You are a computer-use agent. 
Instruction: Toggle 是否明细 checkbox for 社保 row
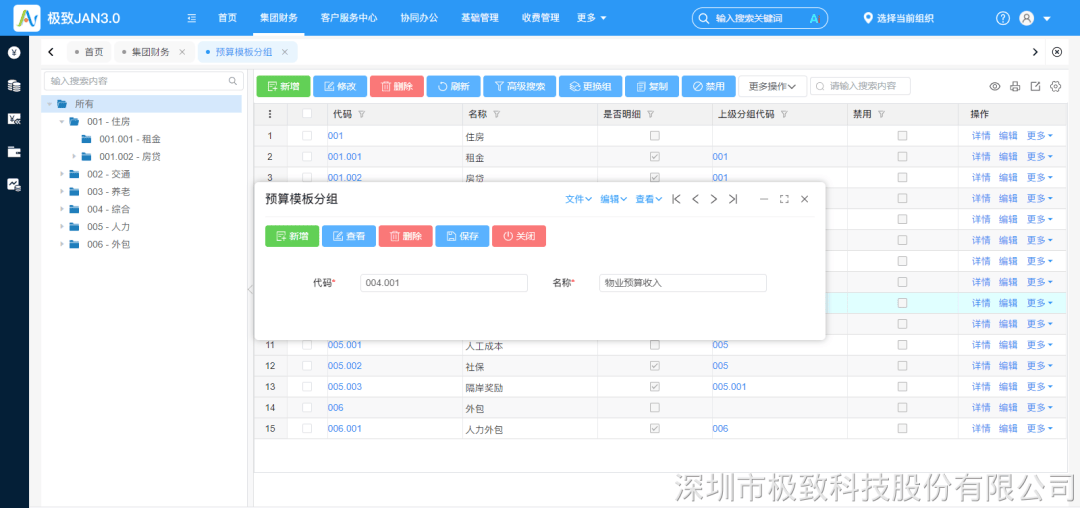click(655, 366)
